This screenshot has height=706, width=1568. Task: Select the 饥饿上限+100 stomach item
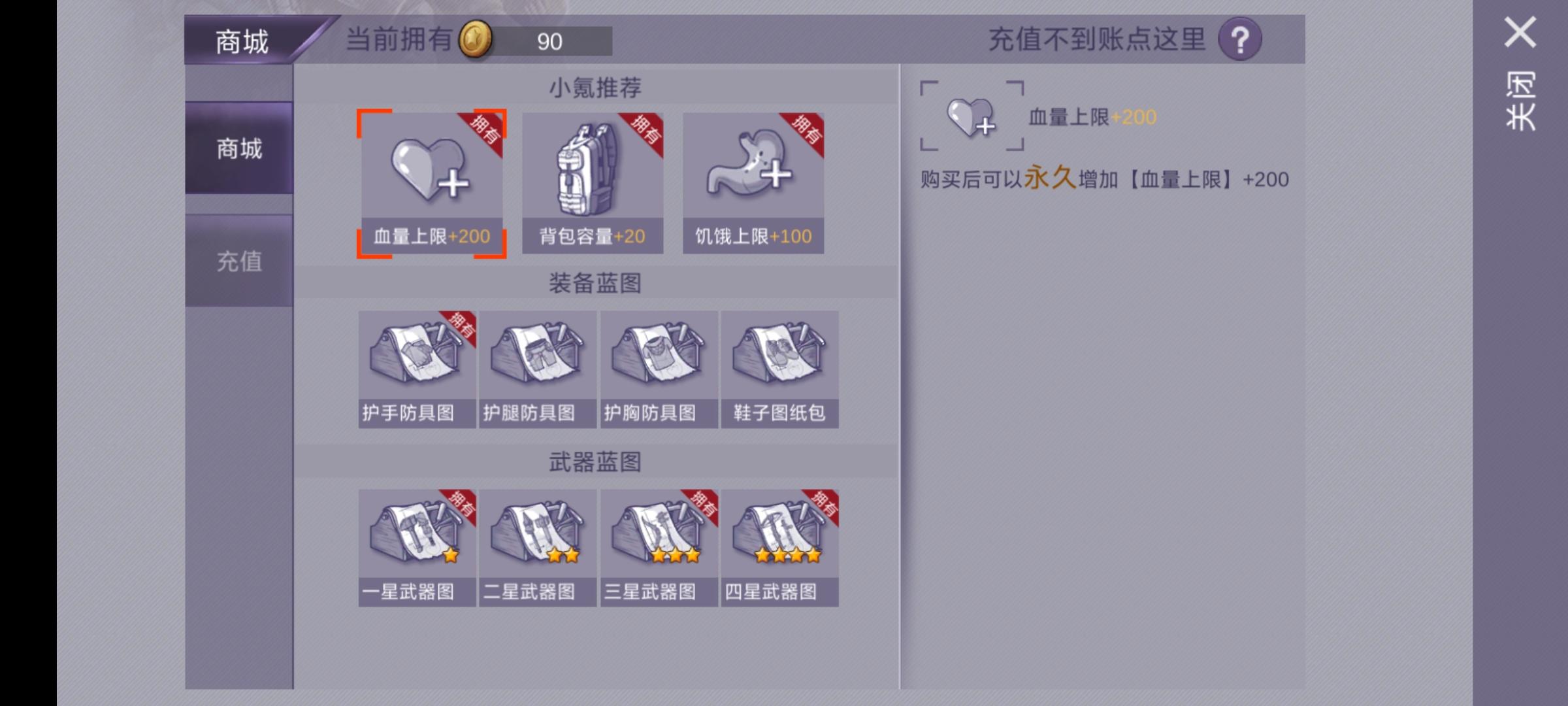753,183
